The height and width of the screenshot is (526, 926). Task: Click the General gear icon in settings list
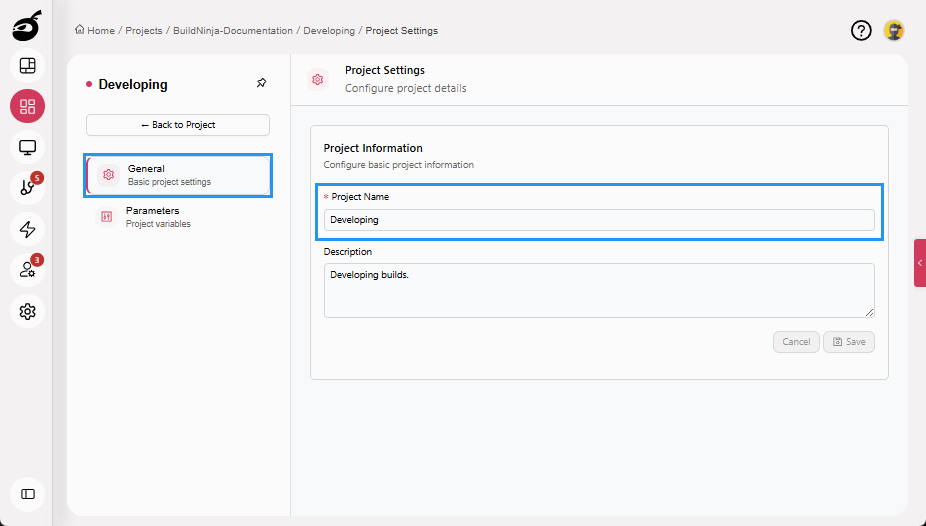[109, 175]
